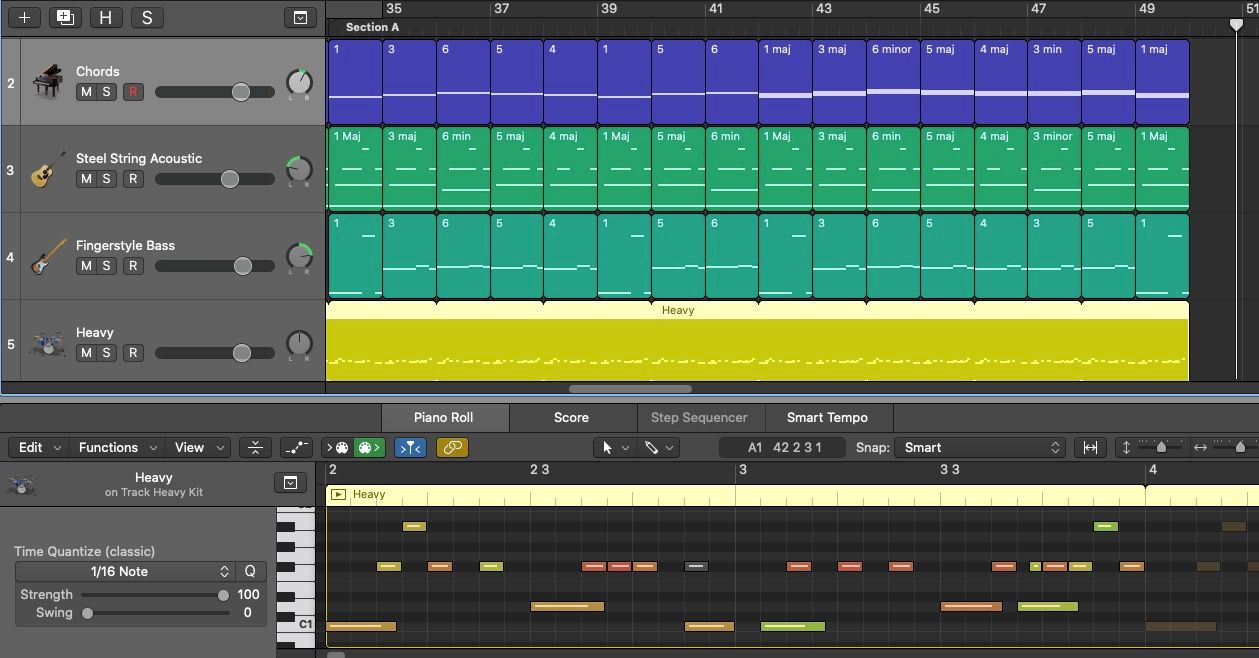Click the Steel String Acoustic volume slider
1259x658 pixels.
pos(215,179)
